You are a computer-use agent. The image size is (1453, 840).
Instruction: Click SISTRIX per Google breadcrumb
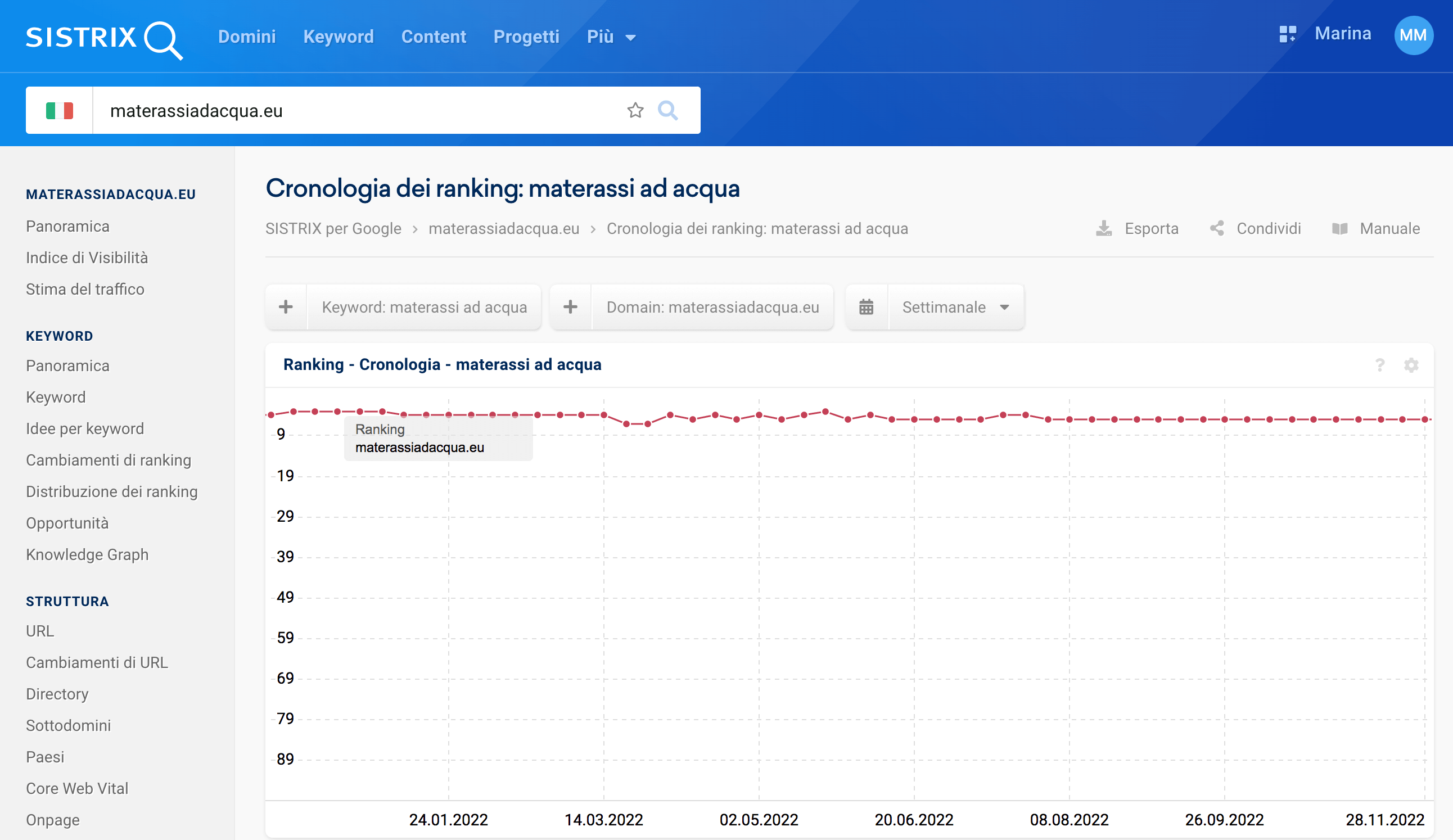(x=333, y=228)
